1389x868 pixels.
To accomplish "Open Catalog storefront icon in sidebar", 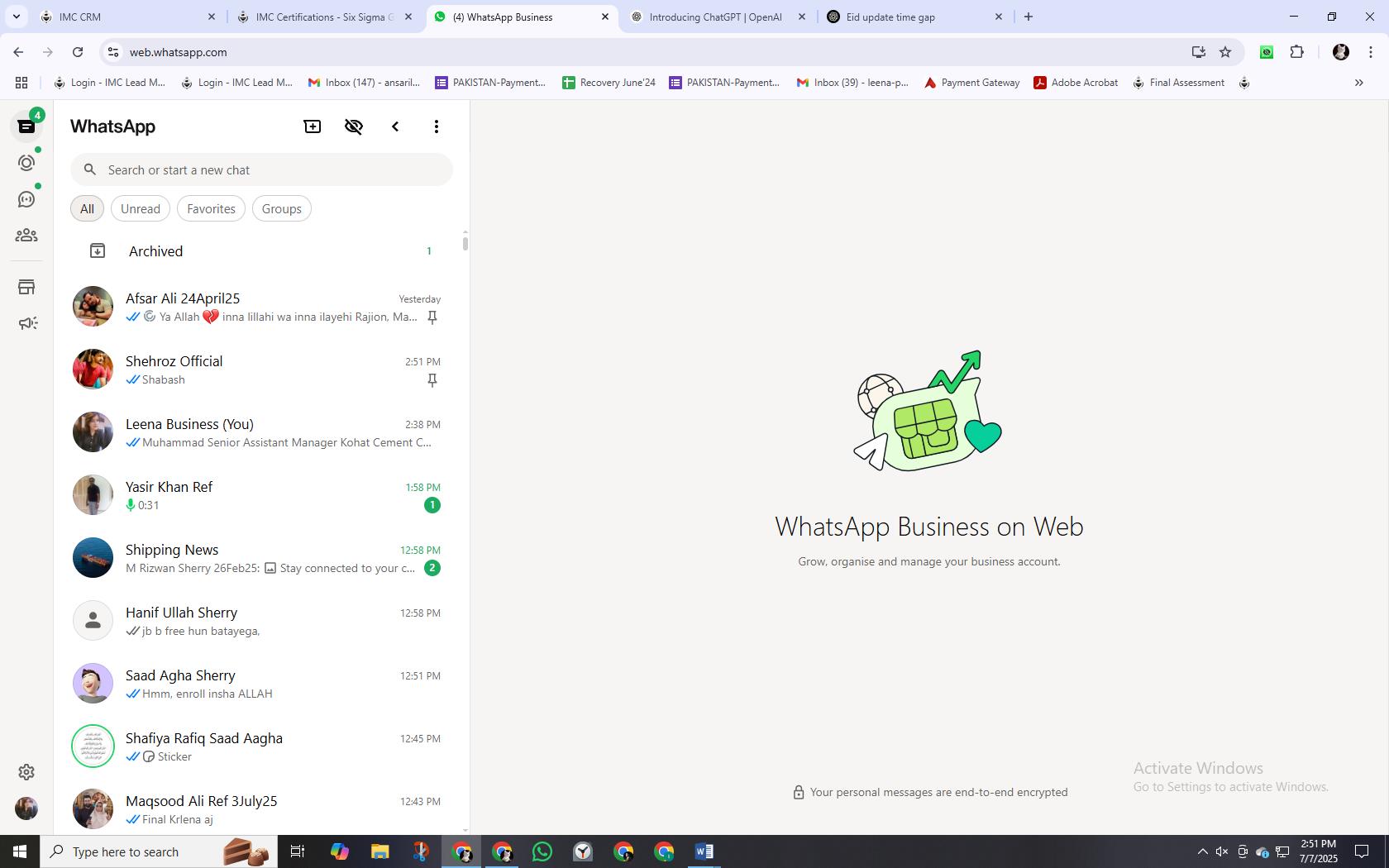I will [x=26, y=287].
